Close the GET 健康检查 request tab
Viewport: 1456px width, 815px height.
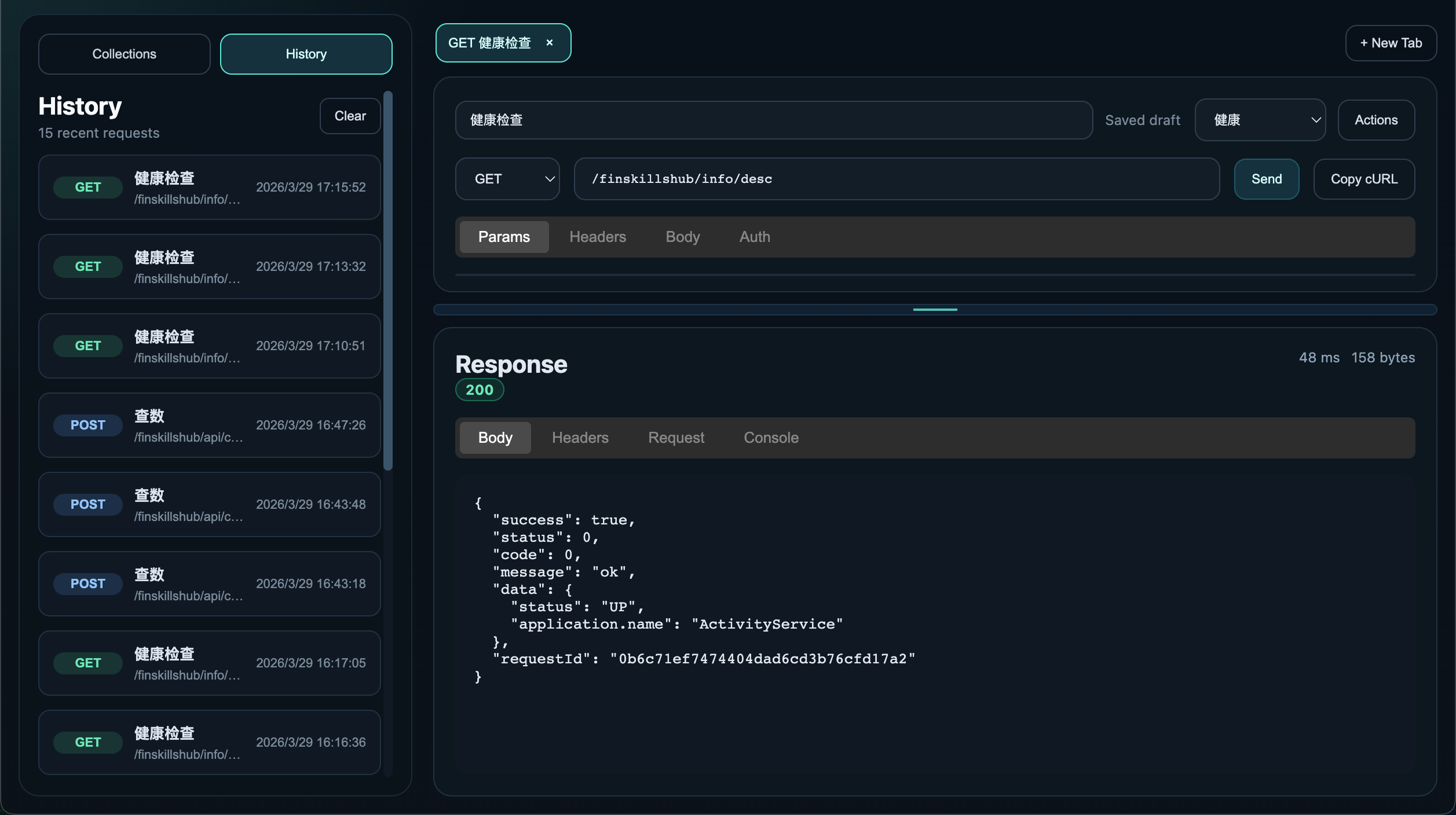click(550, 43)
